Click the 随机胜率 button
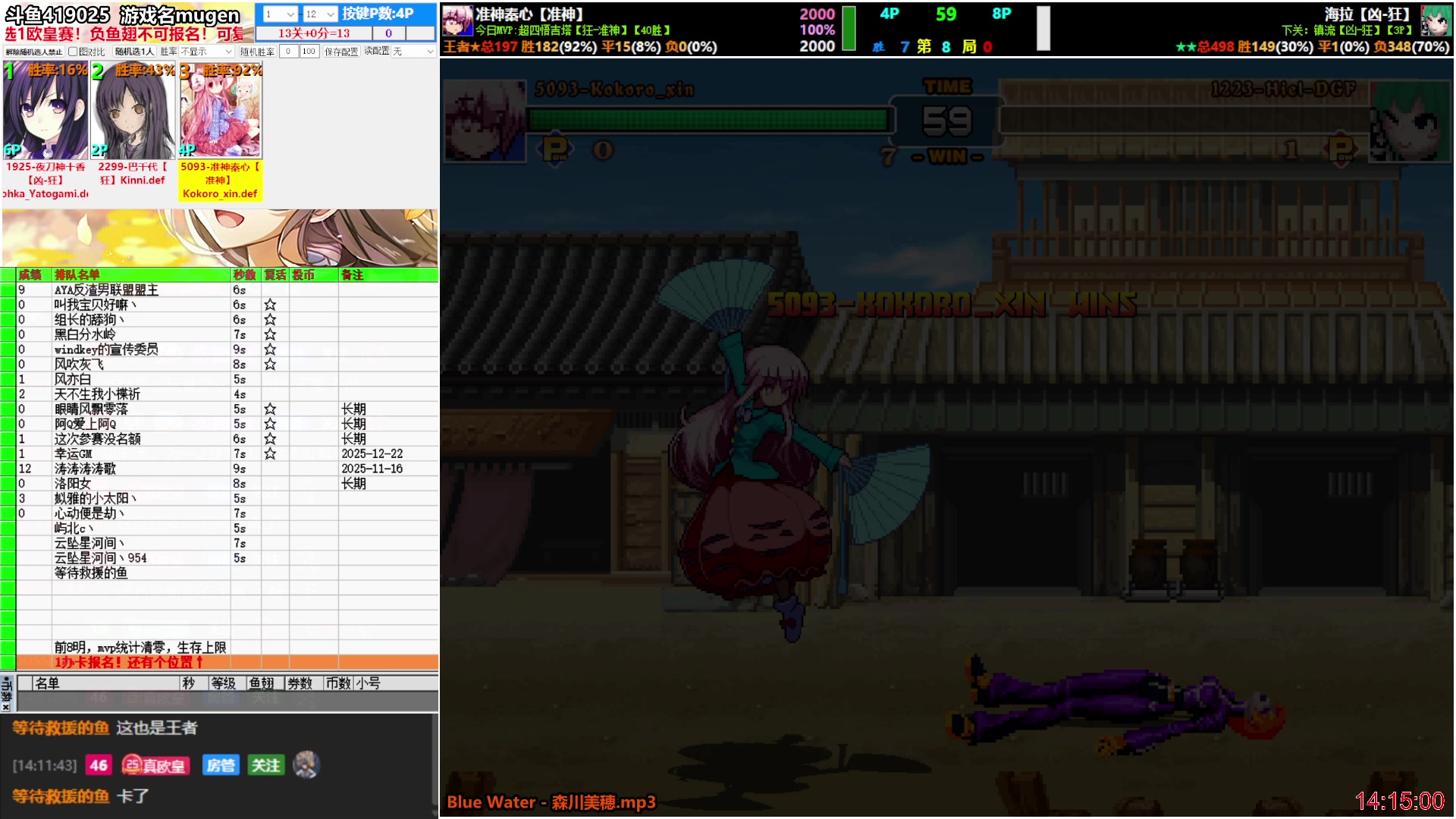The image size is (1456, 819). click(257, 52)
